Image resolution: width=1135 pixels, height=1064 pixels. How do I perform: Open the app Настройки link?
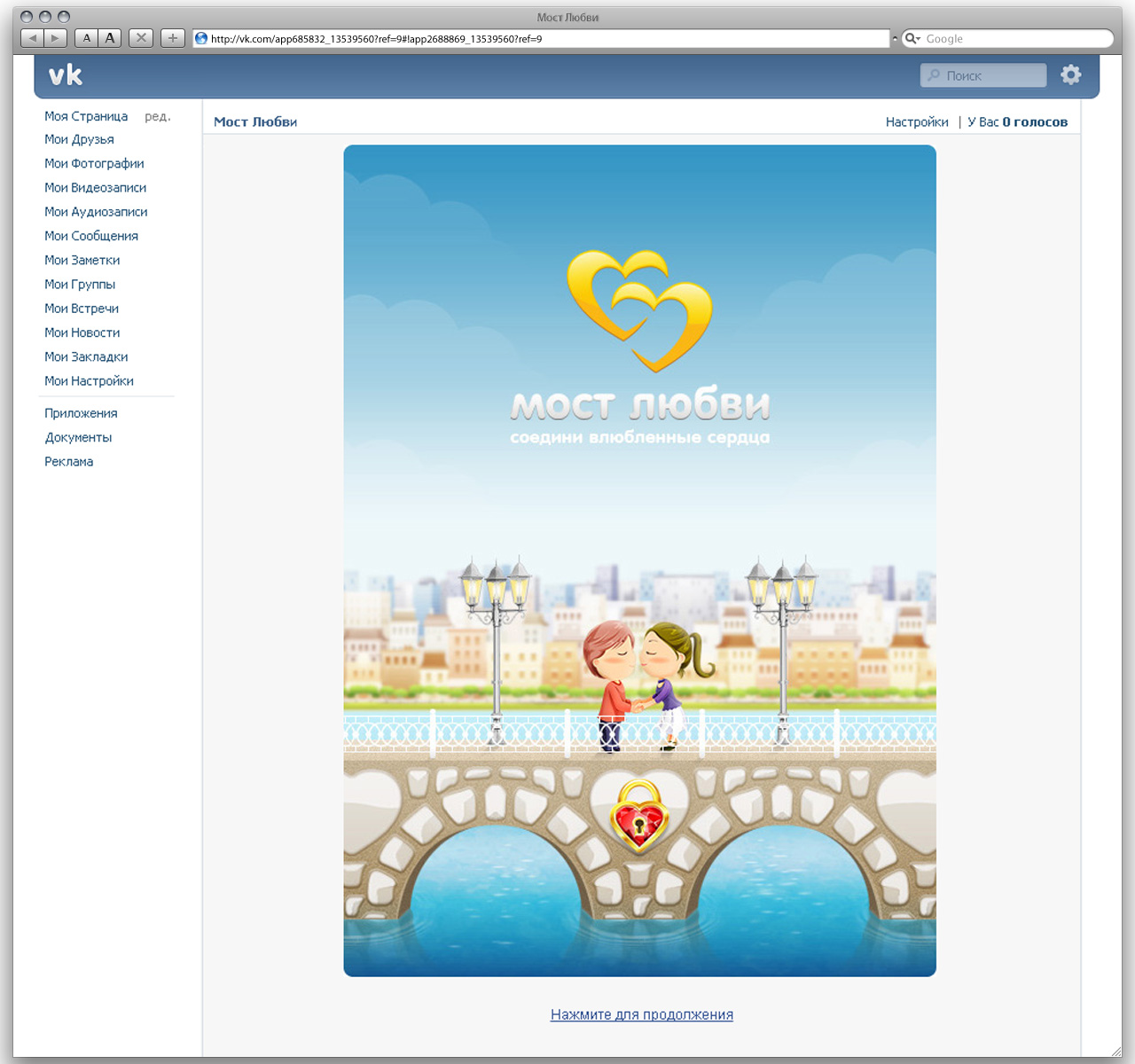(917, 121)
